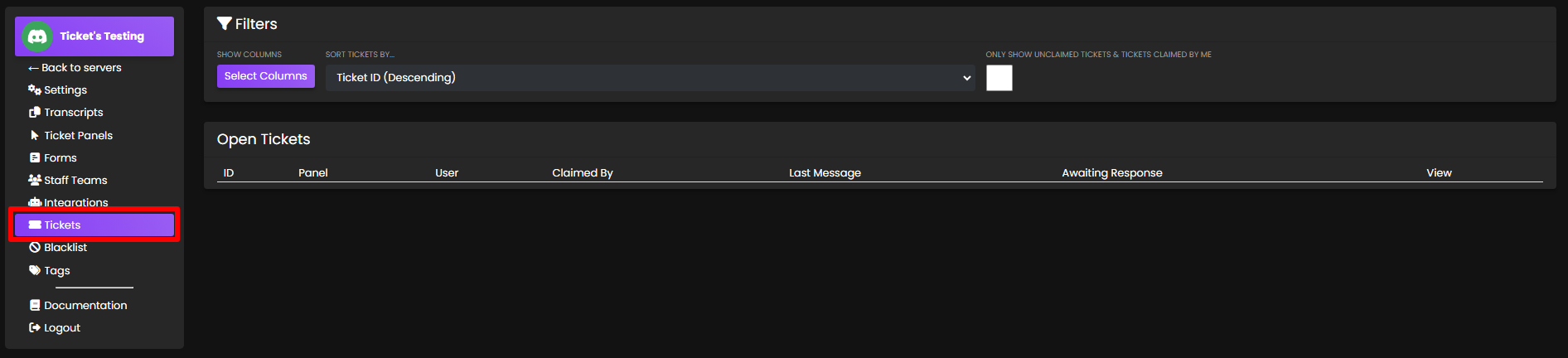1568x358 pixels.
Task: Click the Discord logo server icon
Action: [37, 36]
